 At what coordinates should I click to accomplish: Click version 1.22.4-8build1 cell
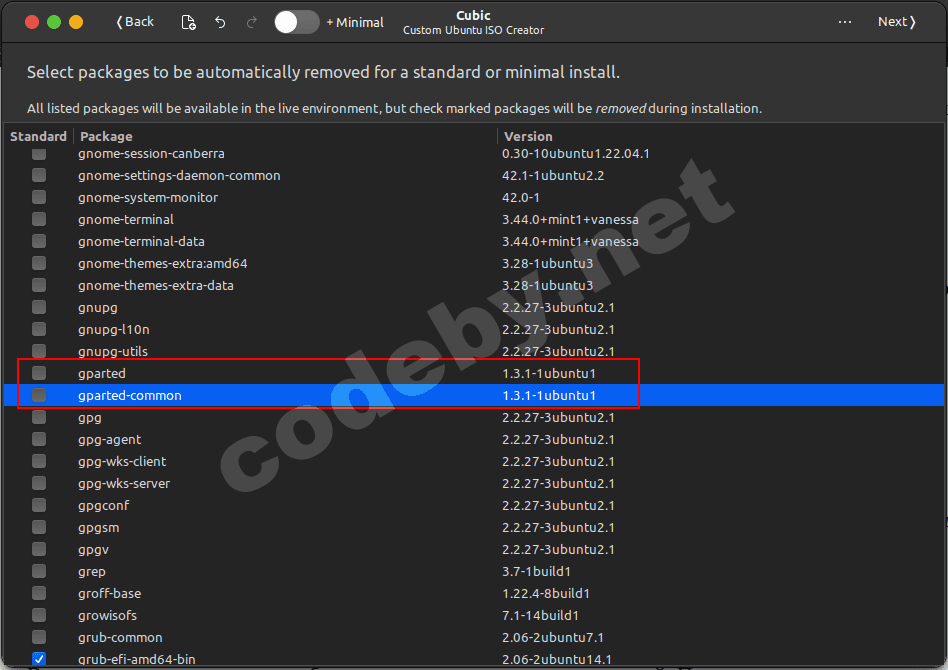[545, 593]
